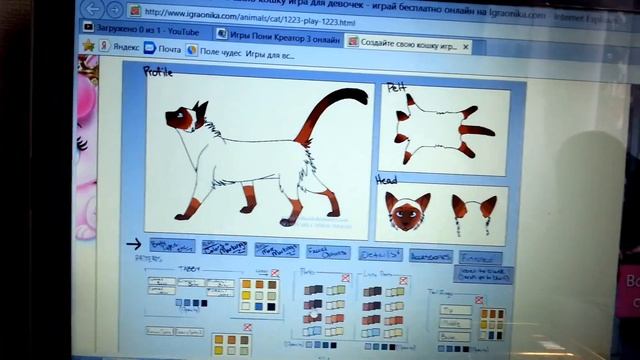This screenshot has height=360, width=640.
Task: Click the Пони Креатор tab favicon
Action: pos(222,33)
